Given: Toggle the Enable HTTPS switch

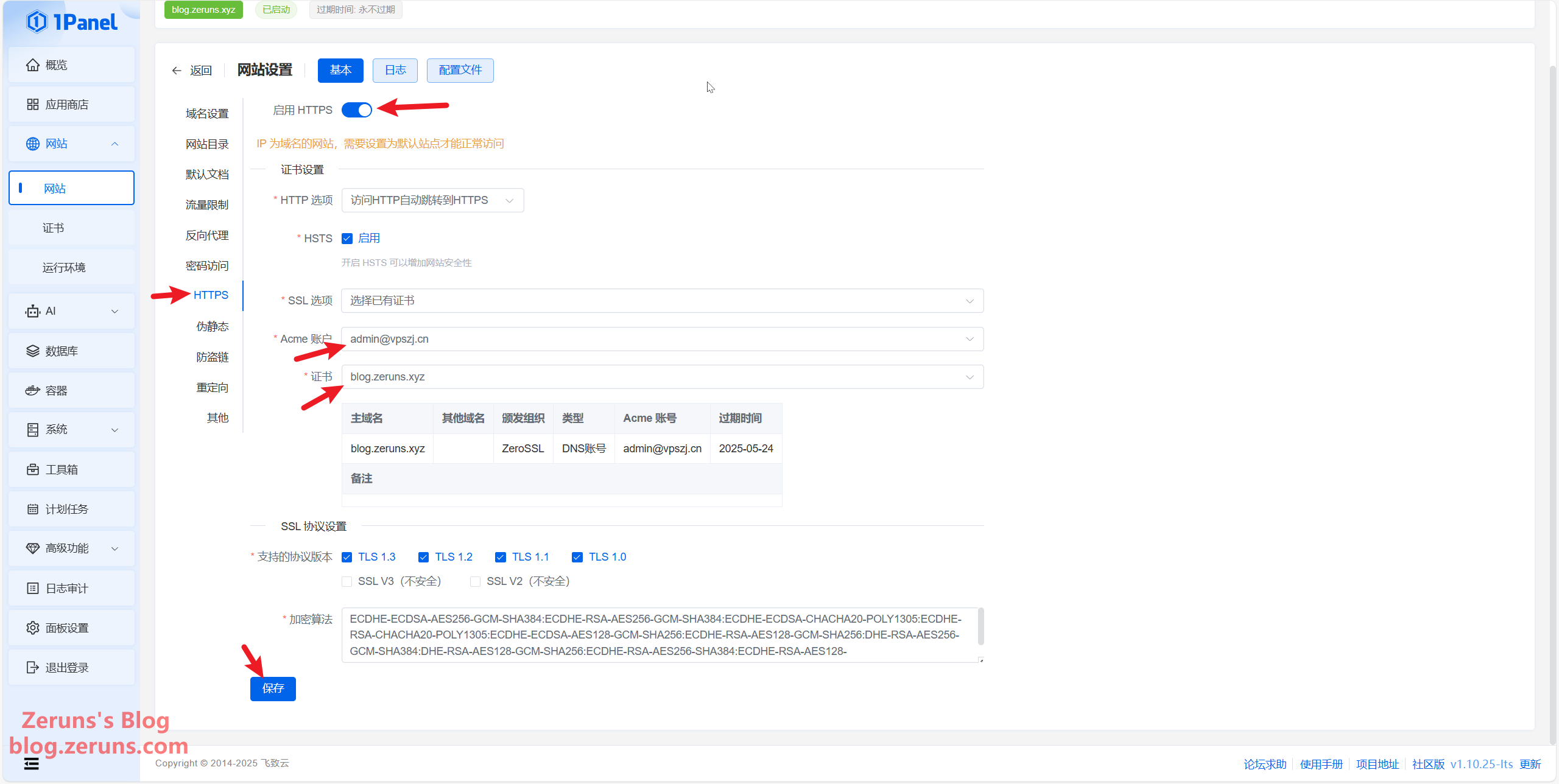Looking at the screenshot, I should 357,110.
